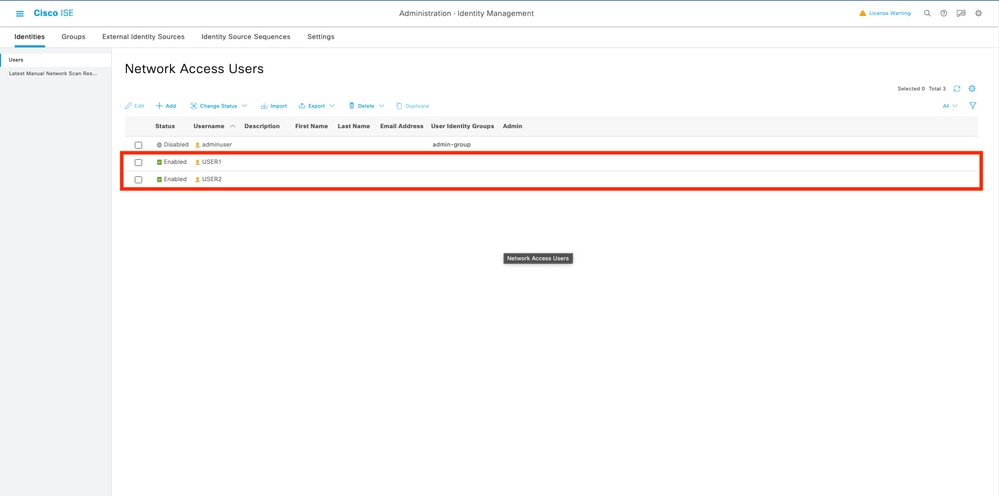Open the settings gear in top header

(979, 13)
